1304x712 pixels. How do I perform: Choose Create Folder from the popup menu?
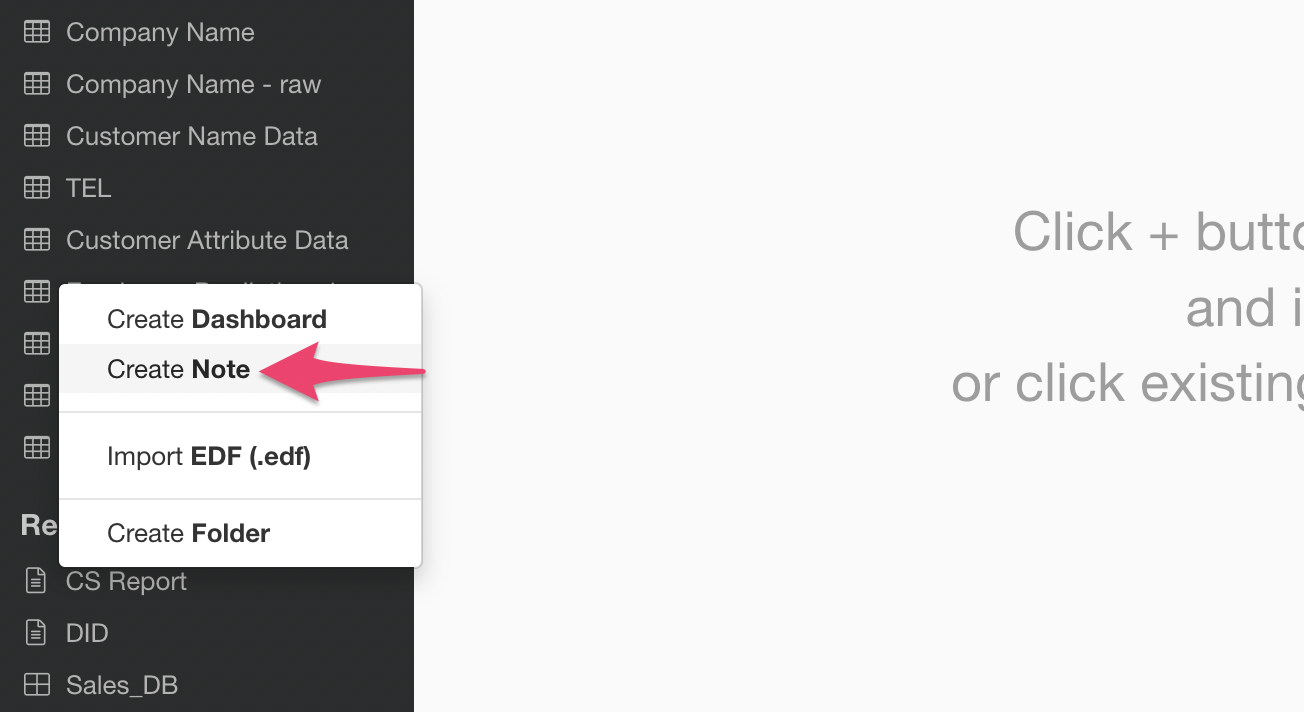click(x=189, y=533)
